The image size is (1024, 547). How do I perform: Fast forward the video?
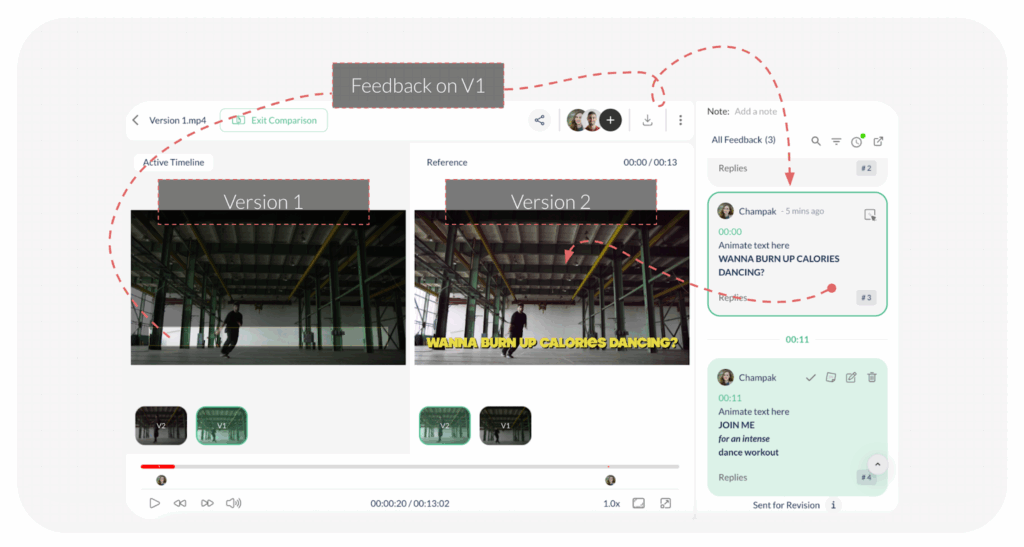coord(207,503)
